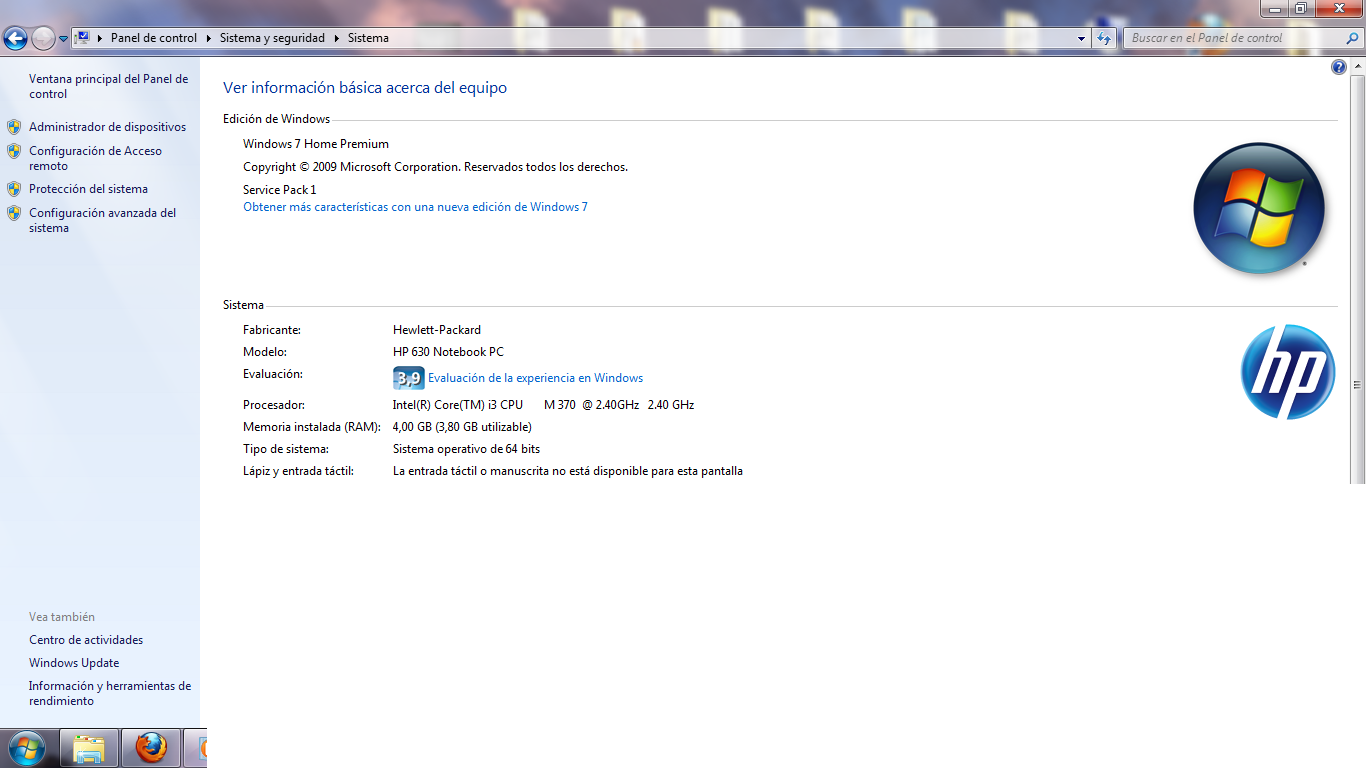The width and height of the screenshot is (1366, 768).
Task: Open Windows Explorer from the taskbar
Action: click(x=89, y=748)
